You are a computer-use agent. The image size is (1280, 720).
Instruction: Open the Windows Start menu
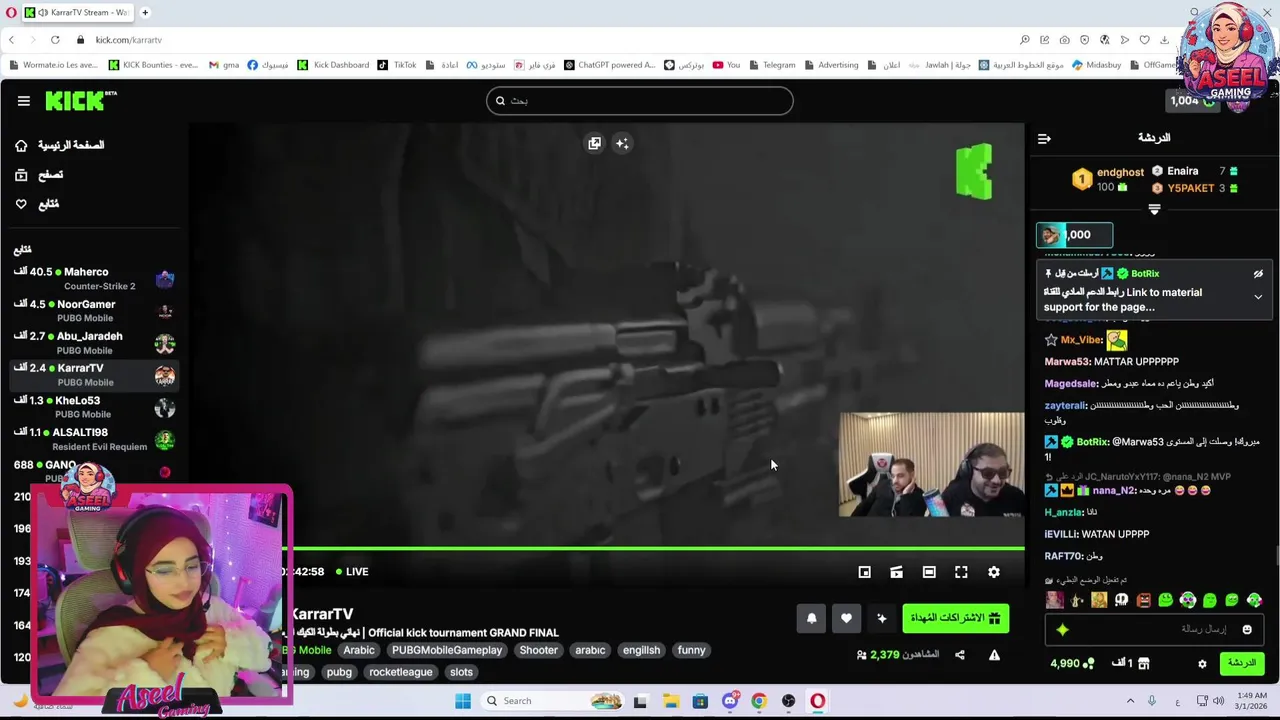click(x=463, y=701)
